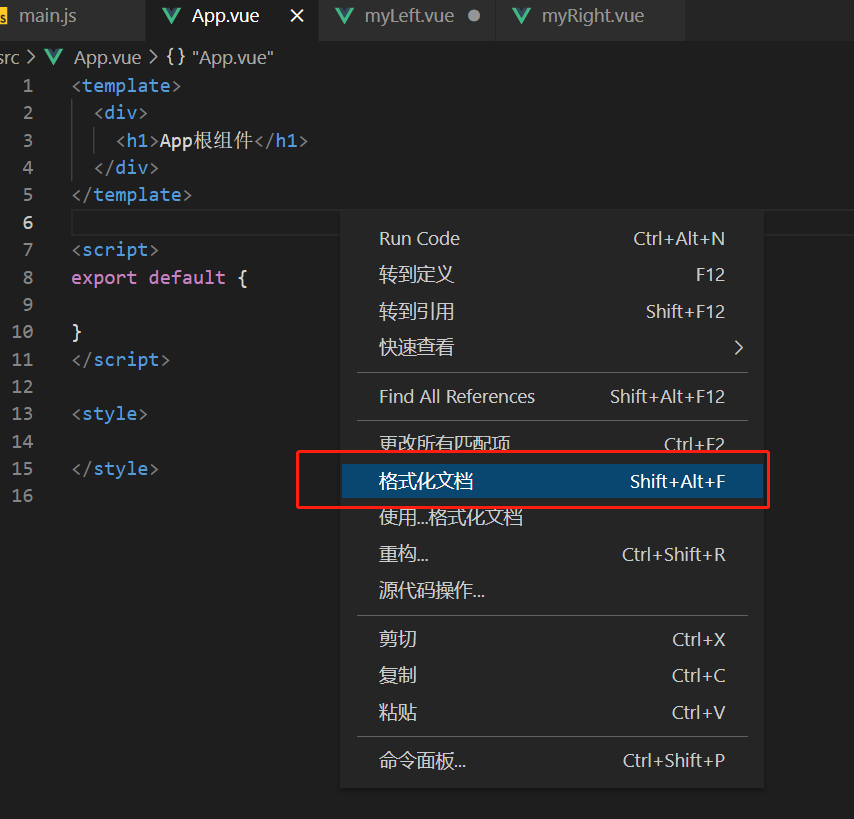Click the Vue icon on myLeft.vue tab
This screenshot has height=819, width=854.
click(344, 16)
